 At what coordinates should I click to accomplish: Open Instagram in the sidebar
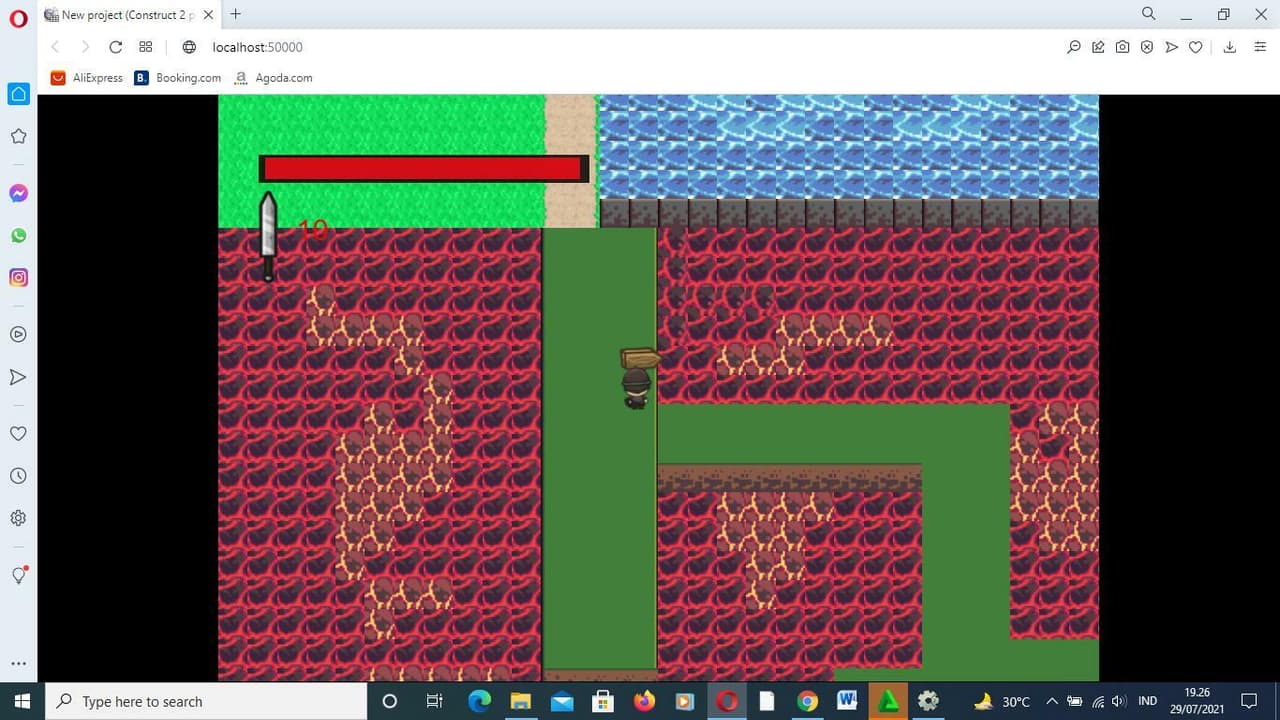[x=18, y=278]
